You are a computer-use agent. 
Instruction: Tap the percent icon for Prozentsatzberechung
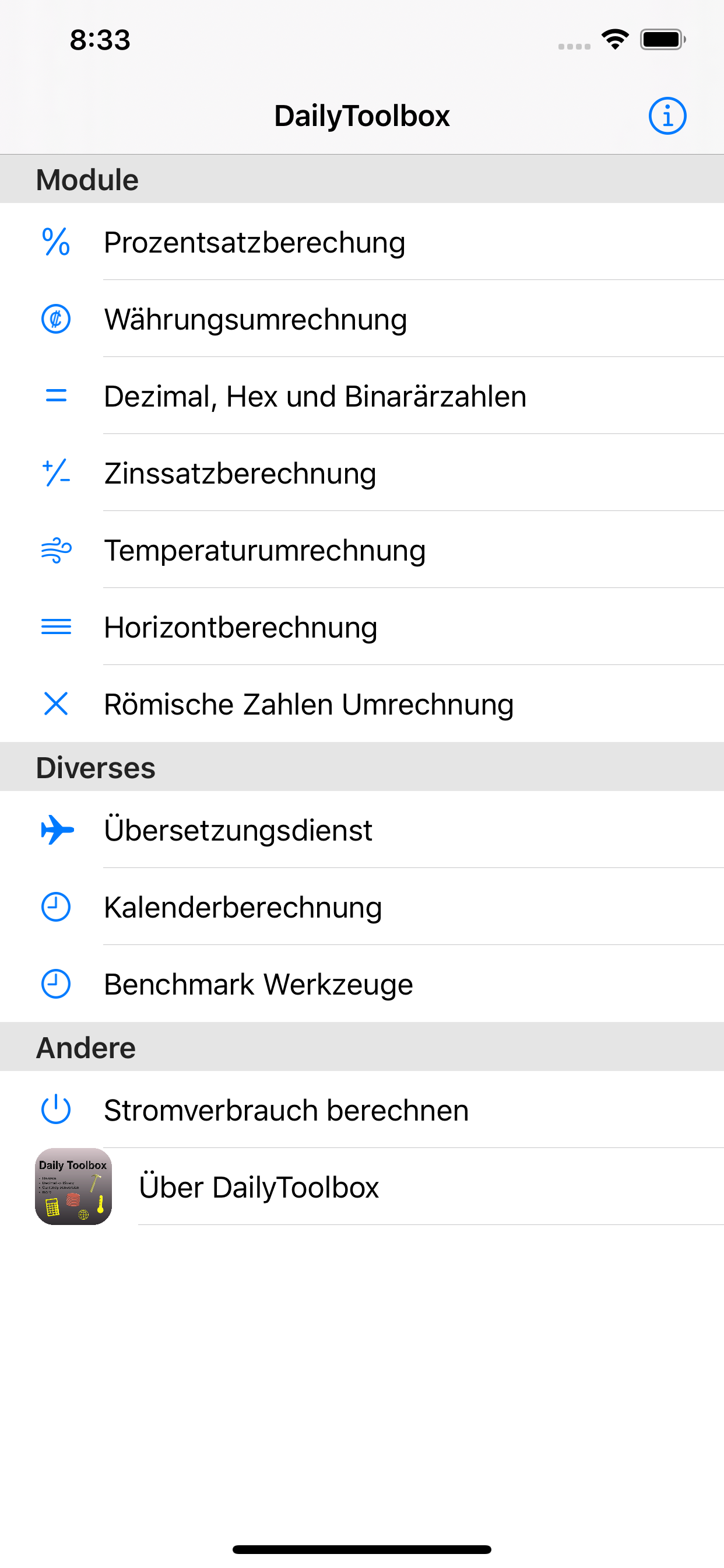(x=56, y=242)
